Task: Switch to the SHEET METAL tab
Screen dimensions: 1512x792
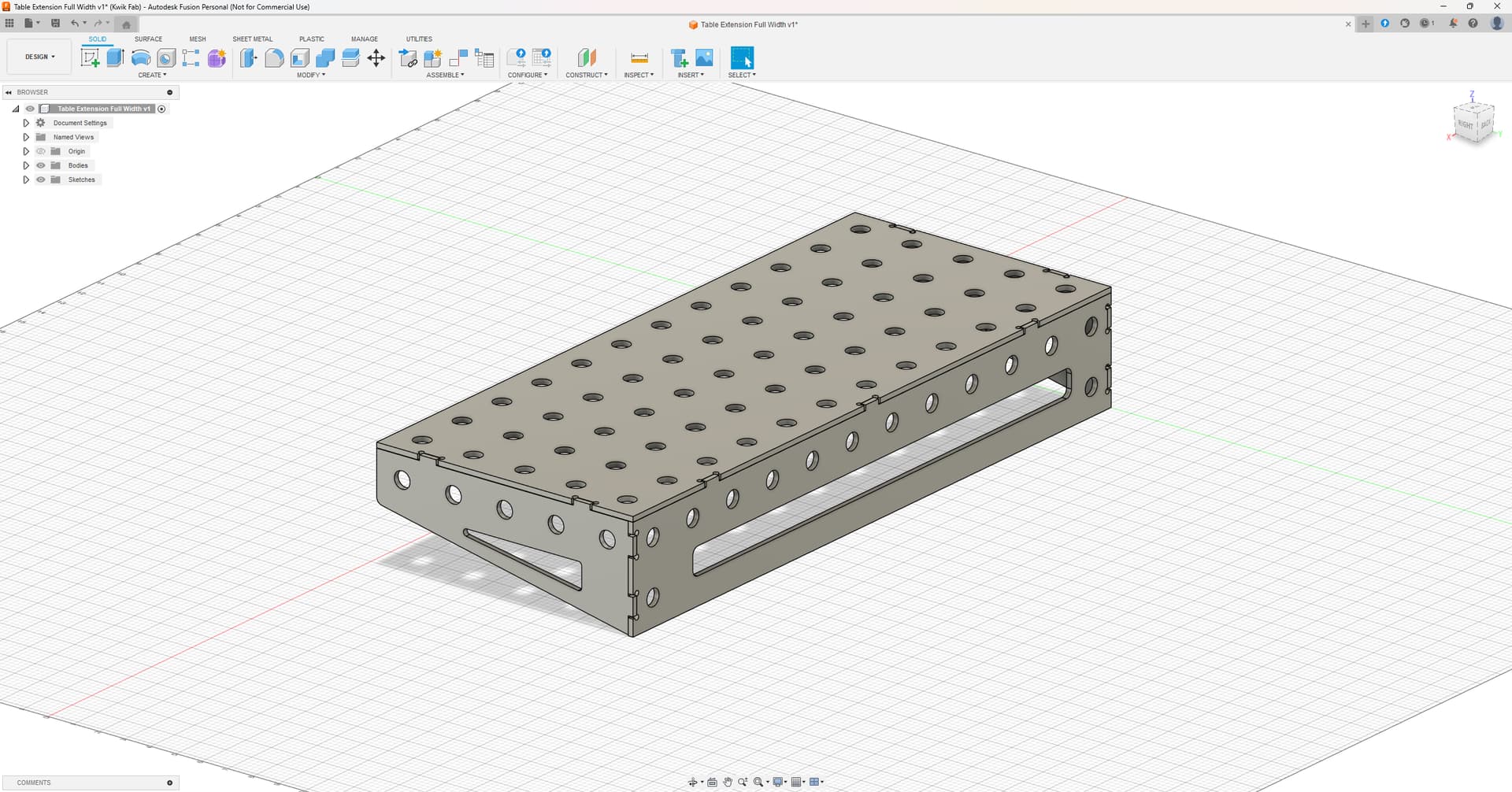Action: (252, 39)
